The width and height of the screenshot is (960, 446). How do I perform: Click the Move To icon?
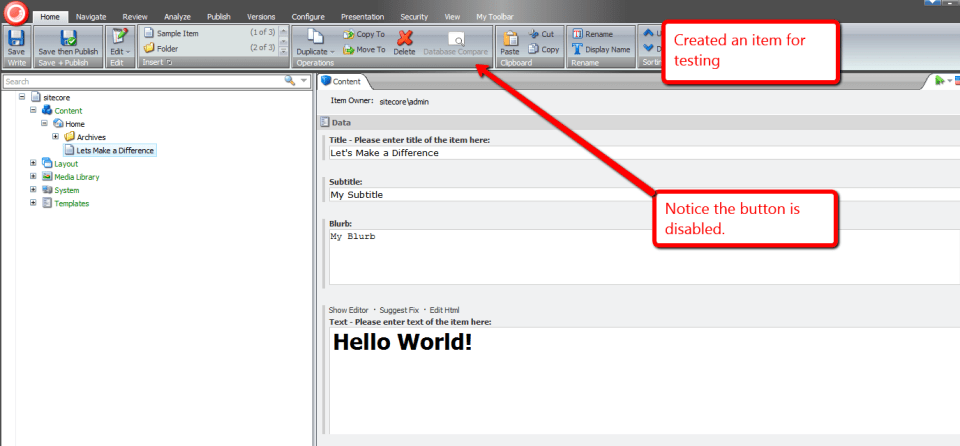pyautogui.click(x=349, y=48)
